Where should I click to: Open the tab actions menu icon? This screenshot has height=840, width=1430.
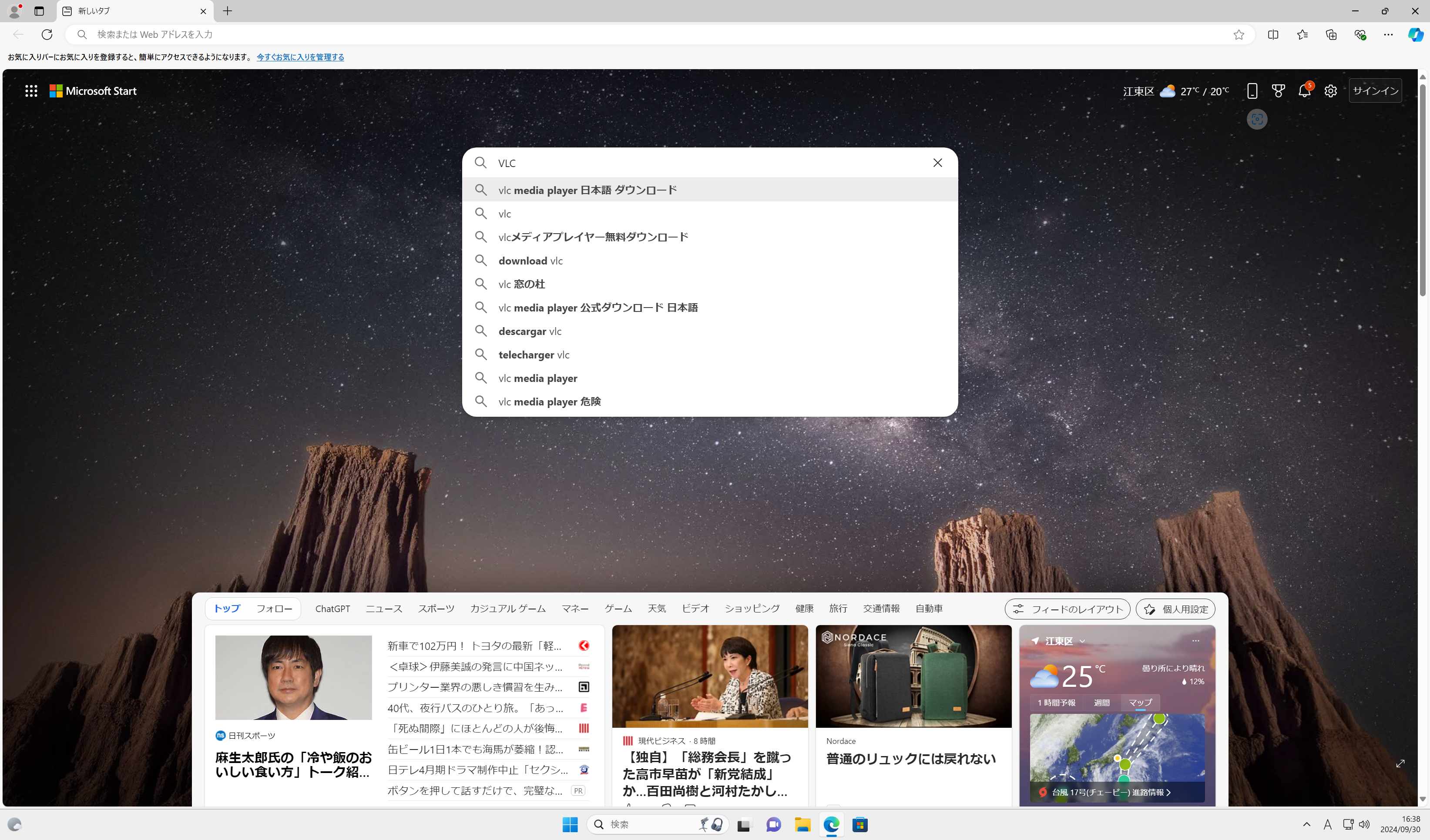point(39,11)
